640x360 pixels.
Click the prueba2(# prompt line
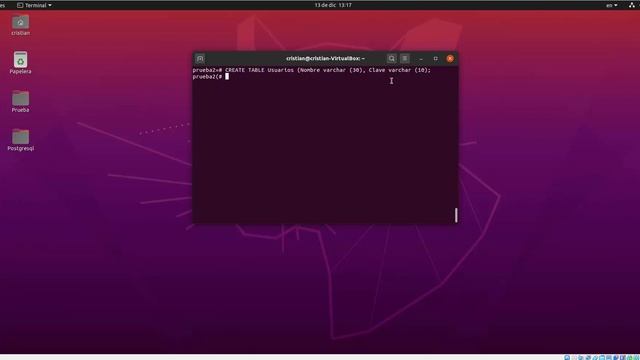211,77
